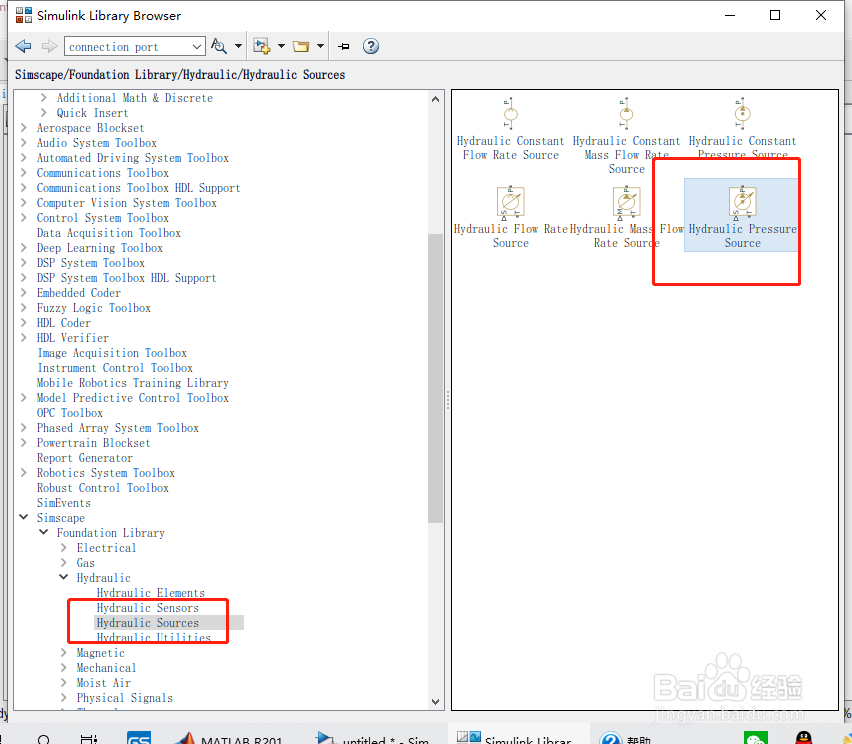Collapse the Simscape tree node

24,517
